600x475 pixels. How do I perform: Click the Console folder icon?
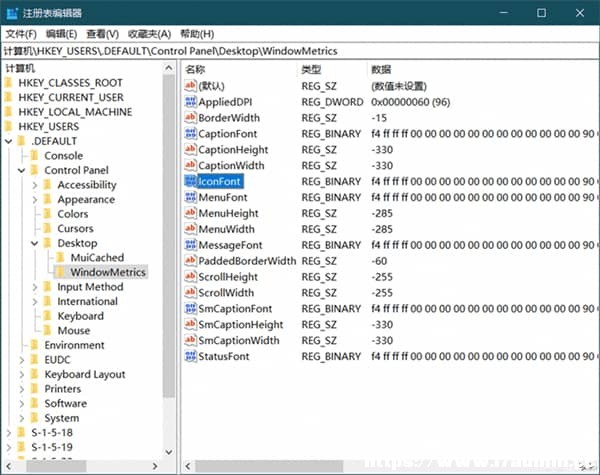coord(34,155)
